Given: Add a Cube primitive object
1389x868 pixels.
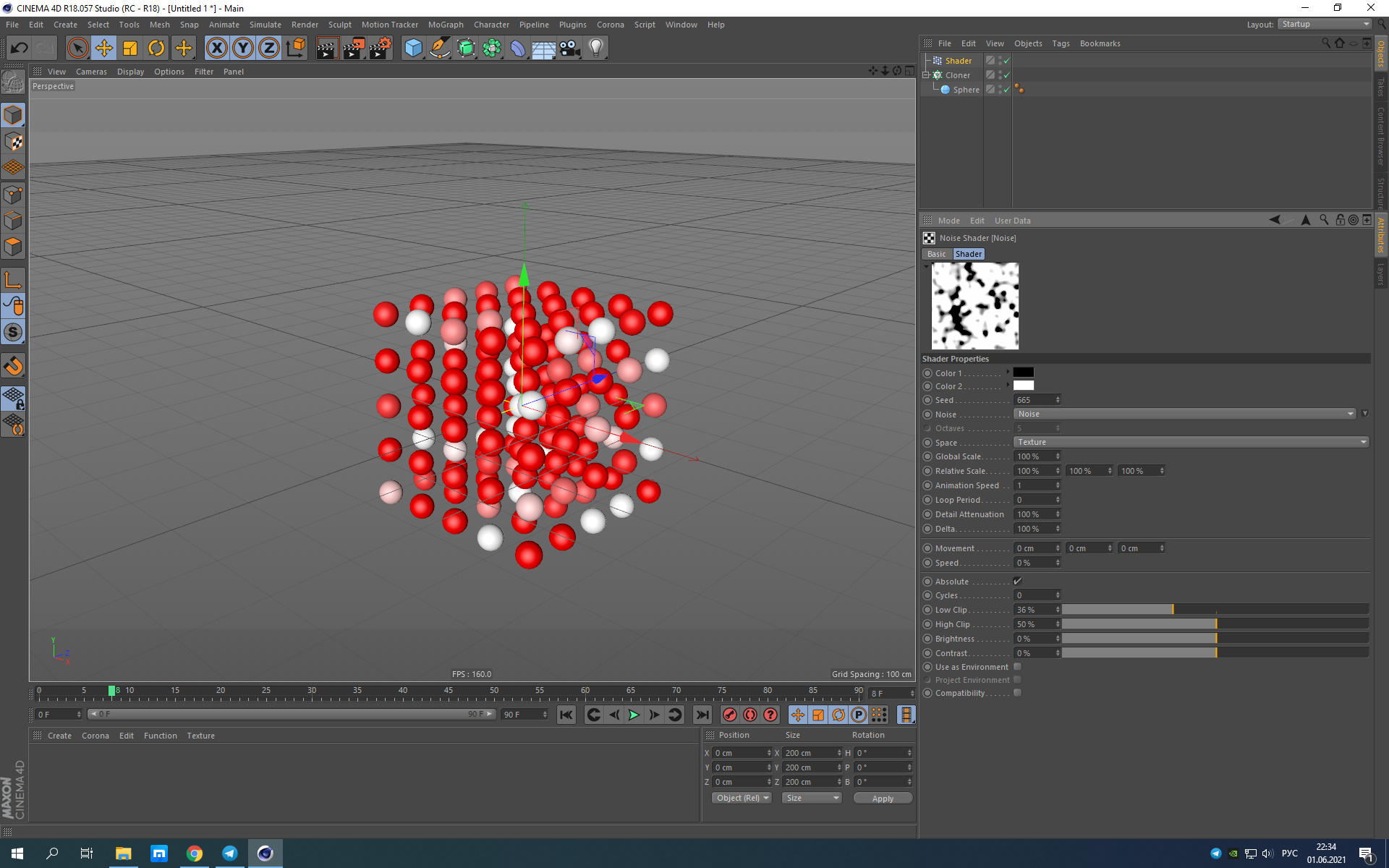Looking at the screenshot, I should coord(413,48).
